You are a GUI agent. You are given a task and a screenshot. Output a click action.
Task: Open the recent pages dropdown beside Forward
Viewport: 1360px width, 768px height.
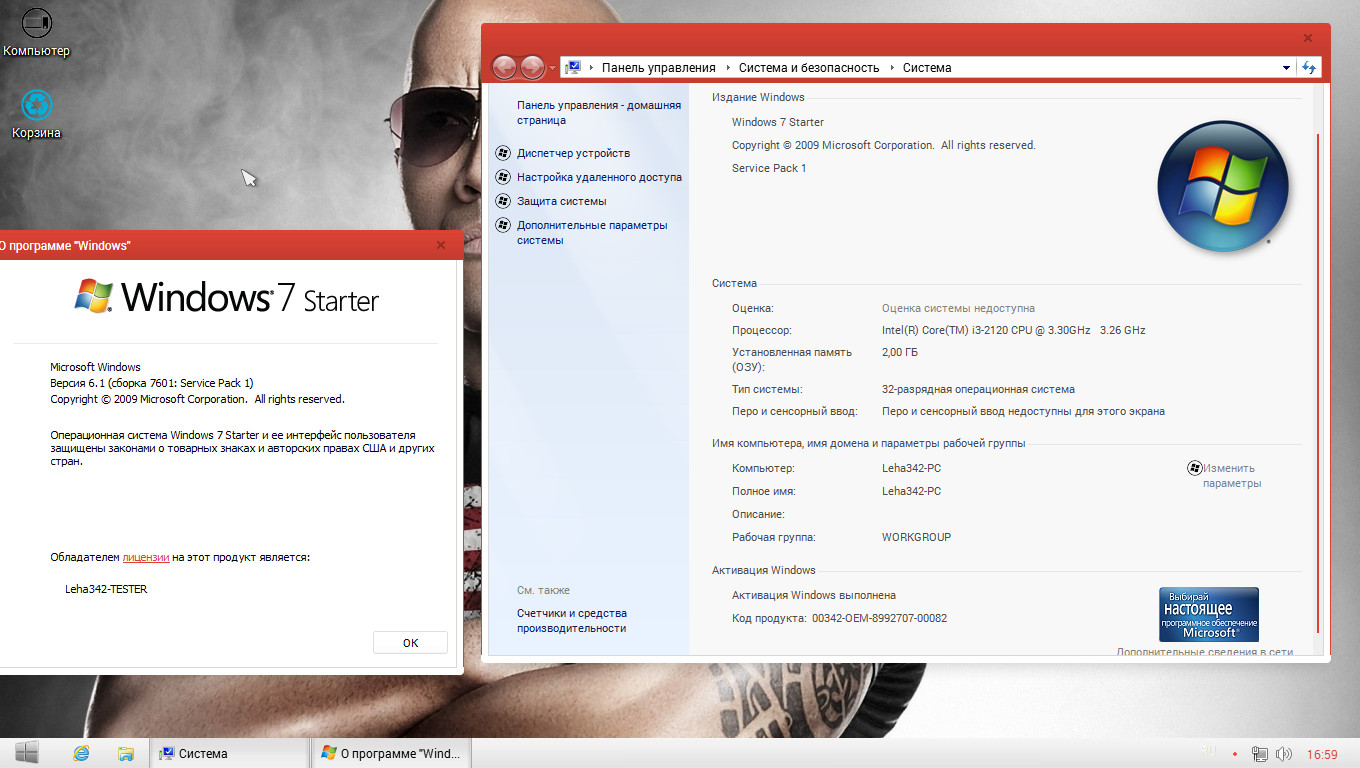(x=552, y=68)
